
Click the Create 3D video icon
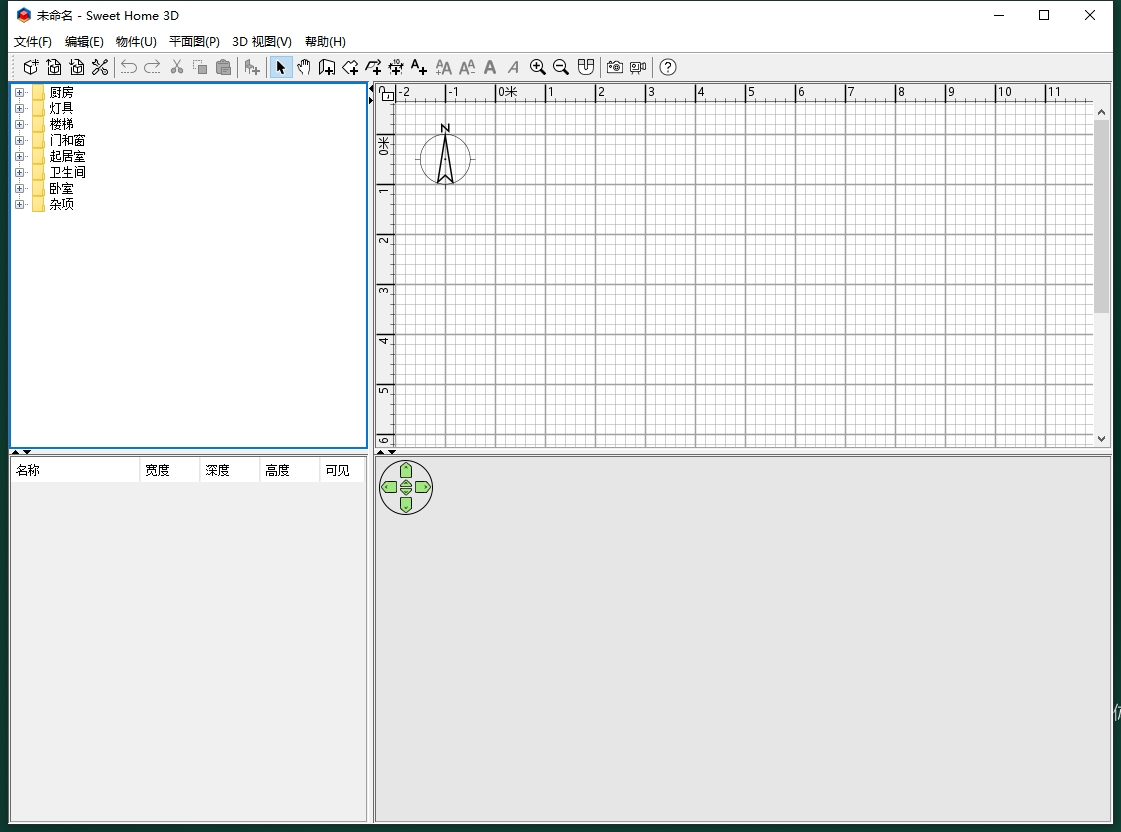[x=638, y=67]
